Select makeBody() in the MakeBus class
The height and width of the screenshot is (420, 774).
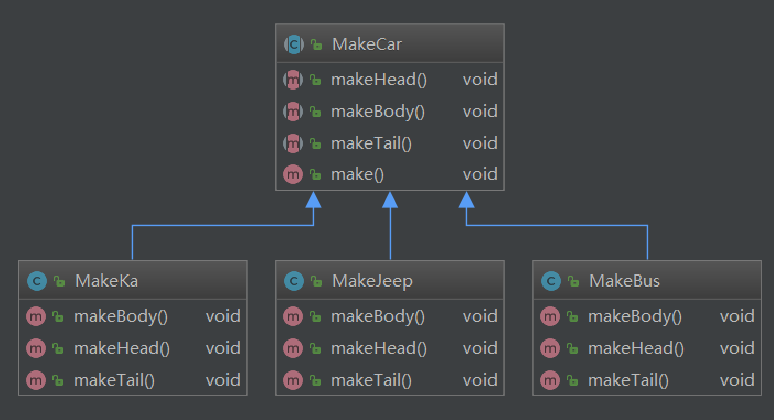pos(635,317)
